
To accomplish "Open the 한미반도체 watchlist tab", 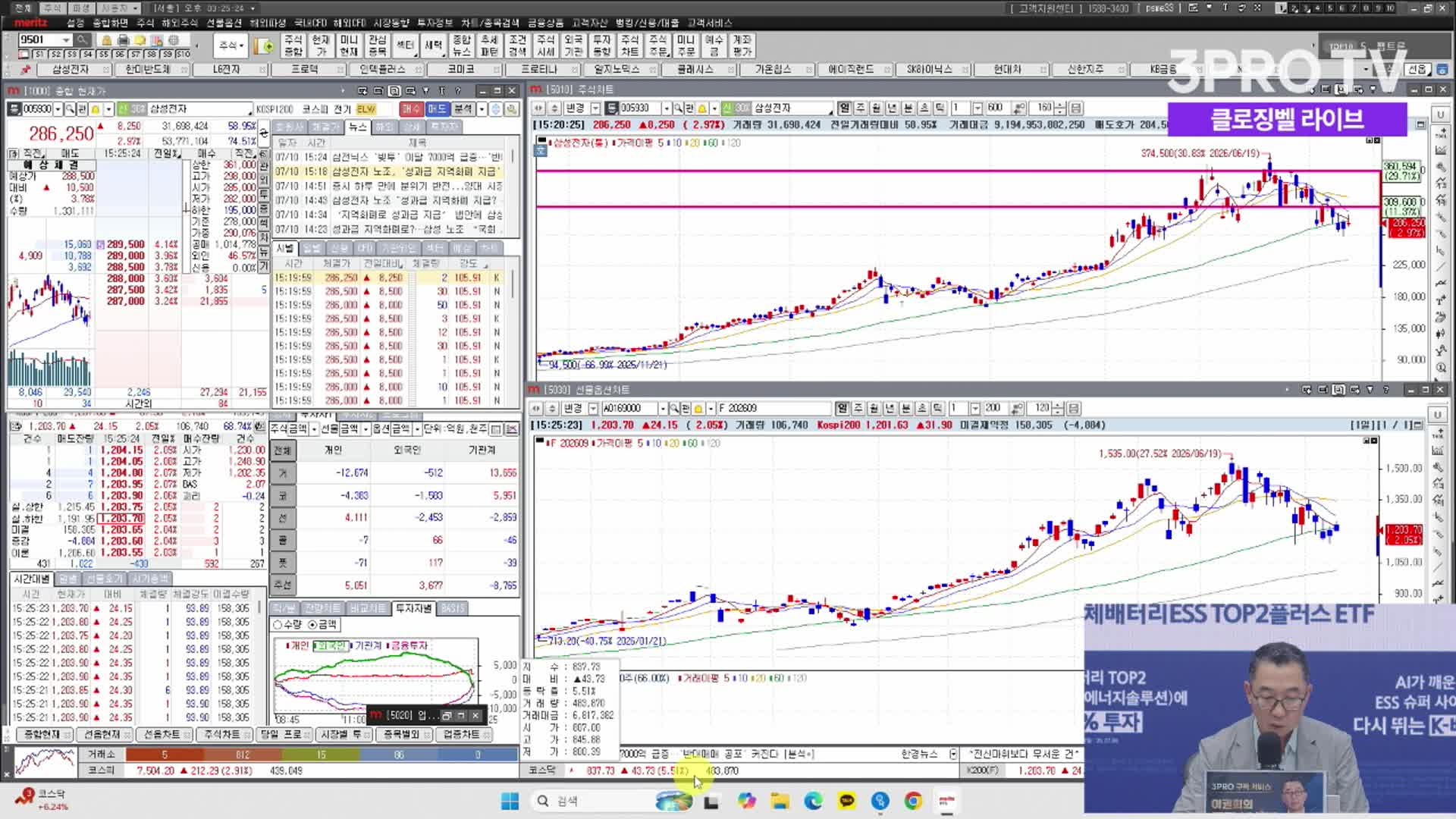I will coord(148,69).
